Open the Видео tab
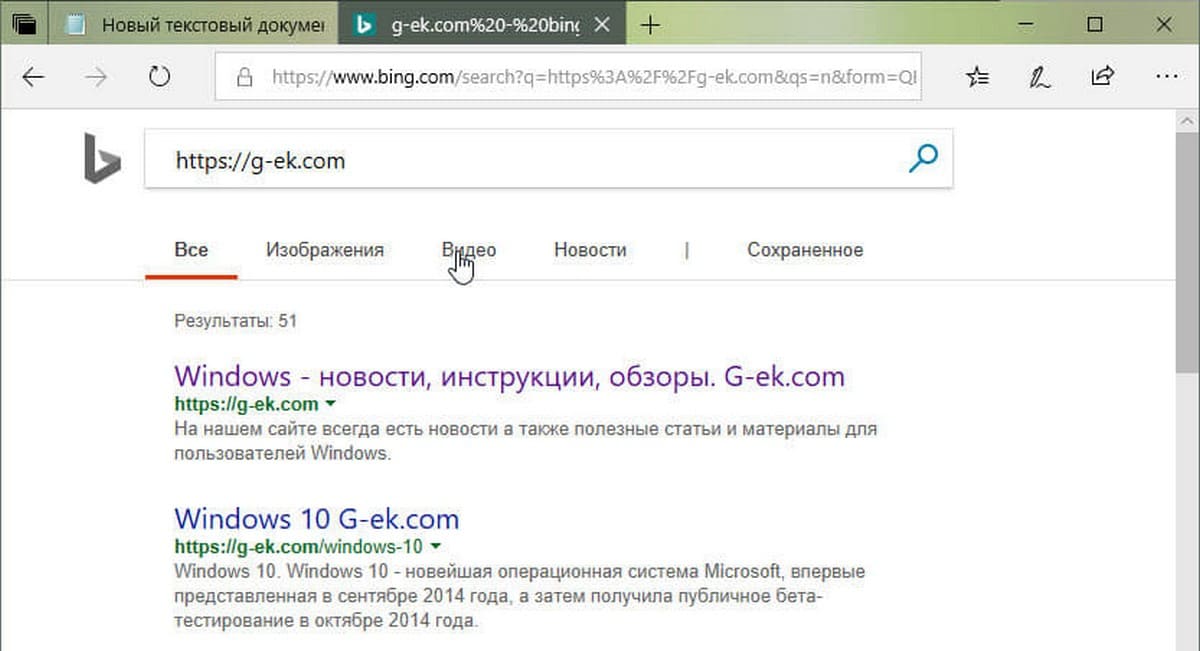 click(x=469, y=250)
